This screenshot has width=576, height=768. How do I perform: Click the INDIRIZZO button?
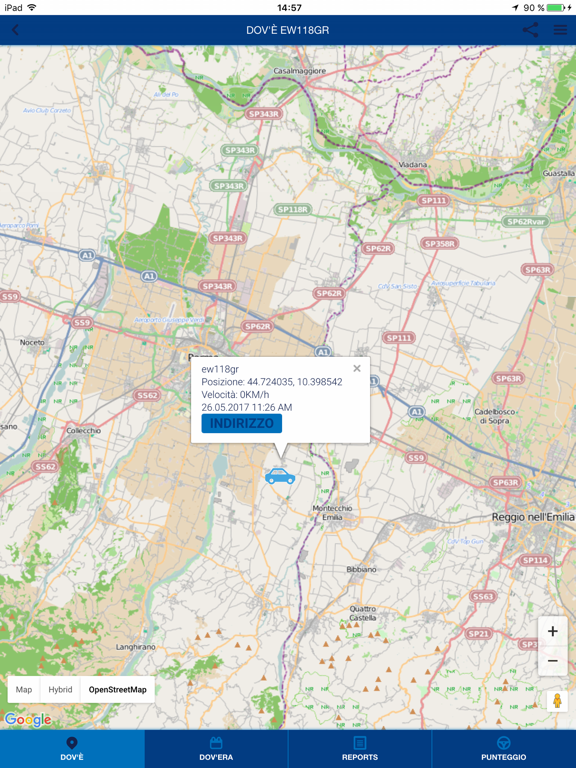point(241,423)
